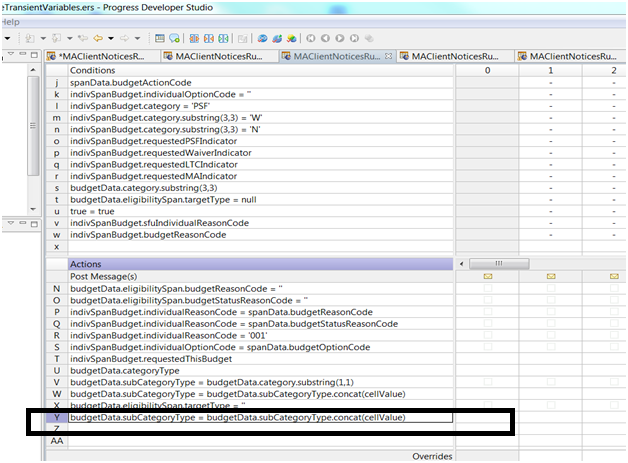Toggle action row N checkbox in column 0

pos(487,288)
